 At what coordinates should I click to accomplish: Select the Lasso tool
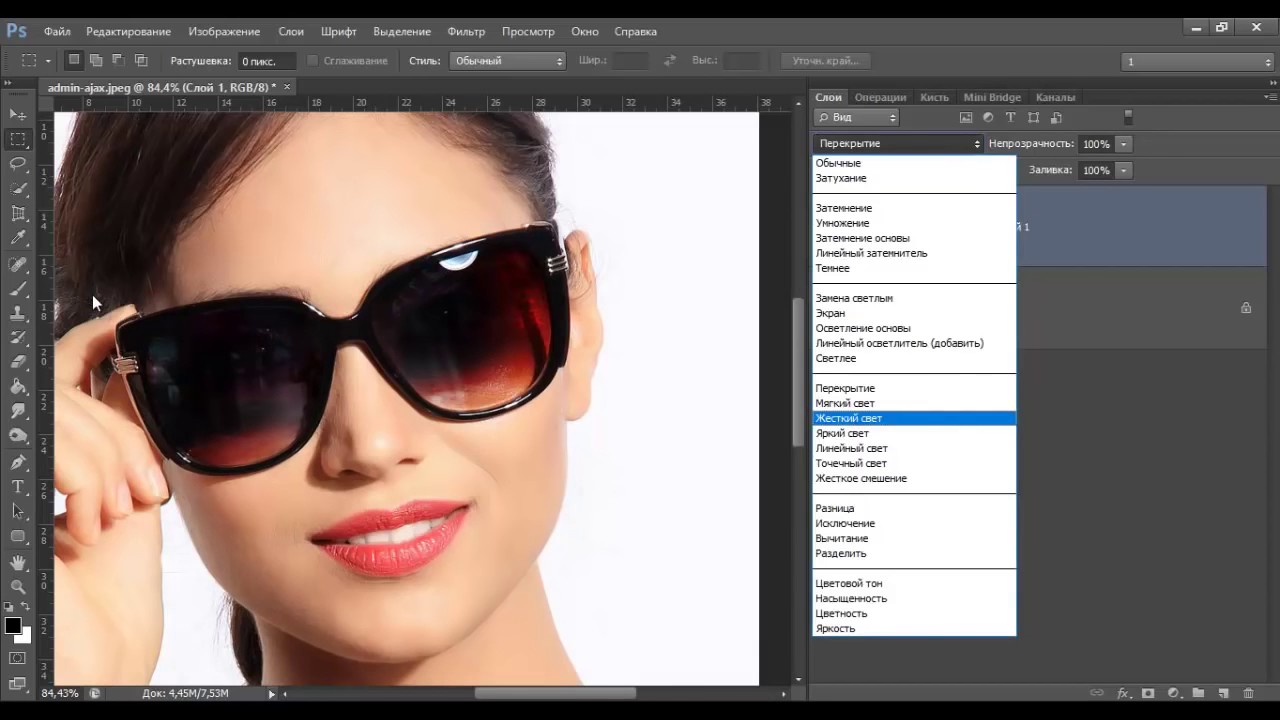point(18,163)
